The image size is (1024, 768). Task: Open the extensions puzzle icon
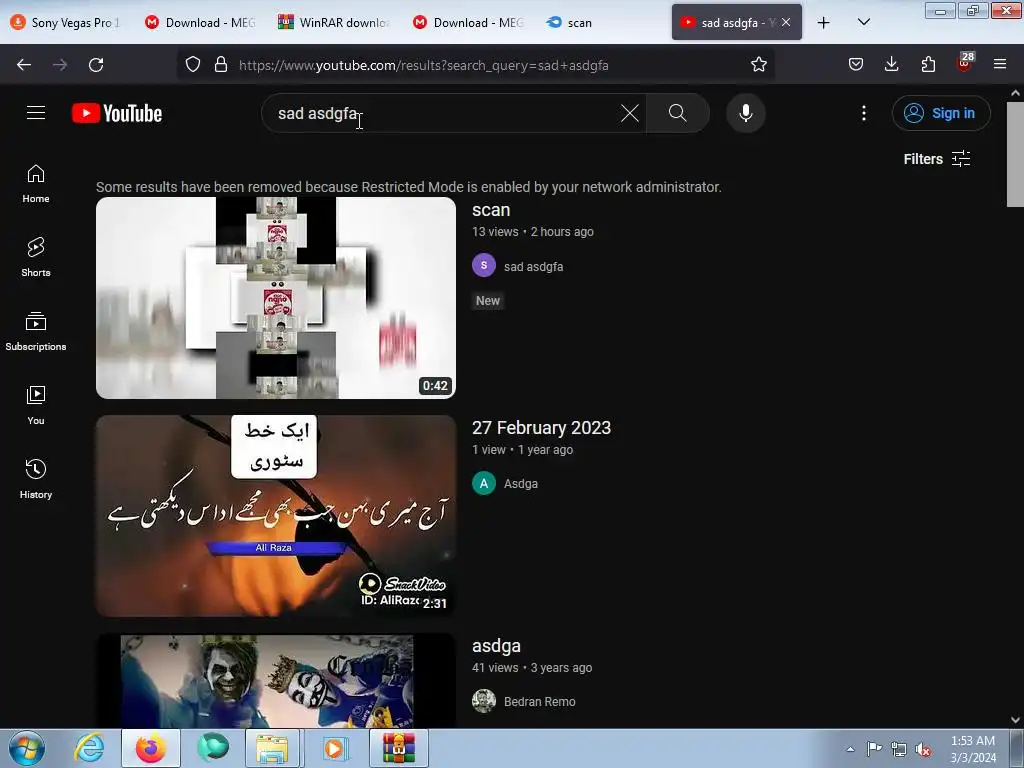point(928,65)
